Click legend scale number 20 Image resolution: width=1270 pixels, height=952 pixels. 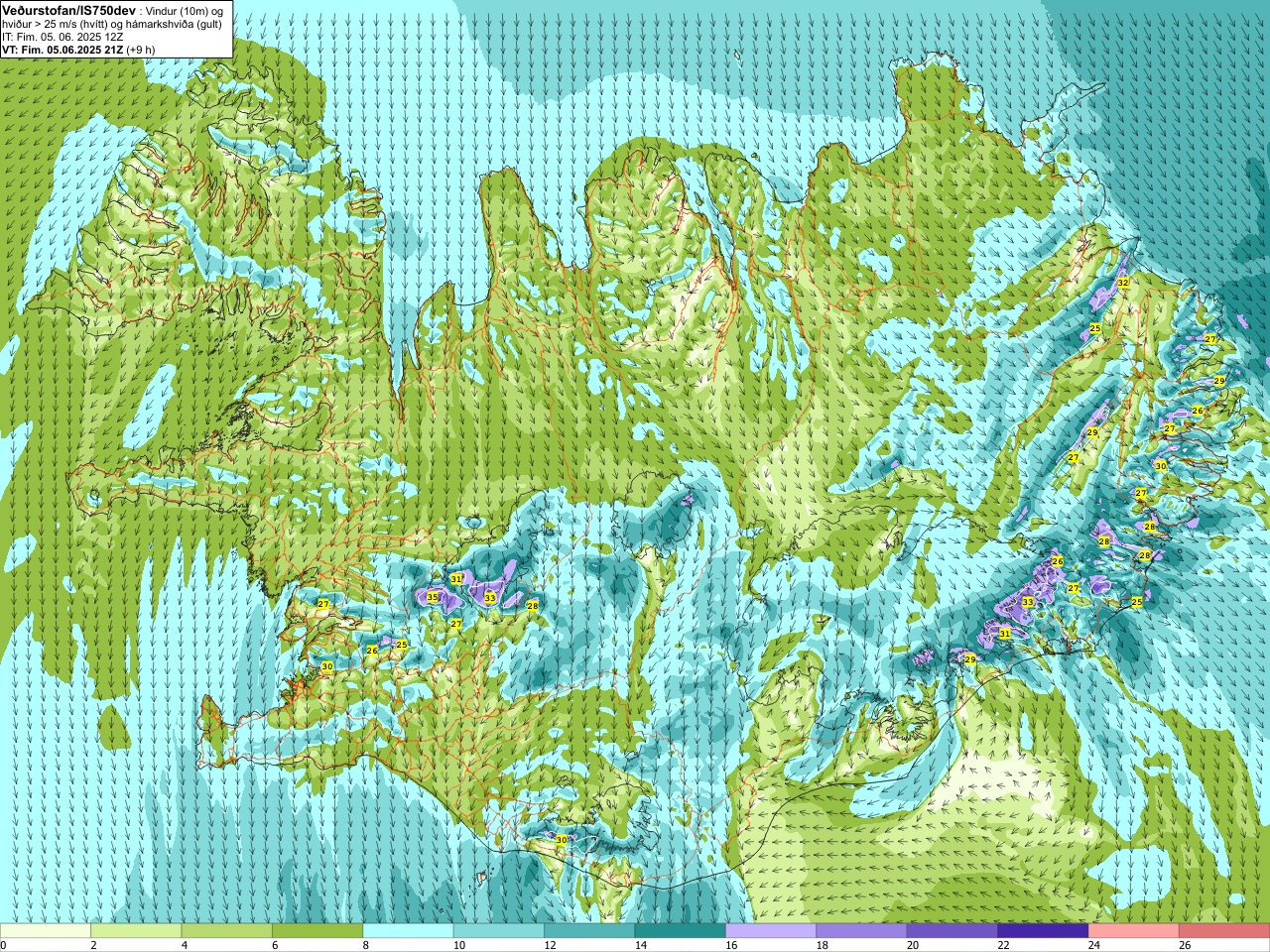coord(913,945)
